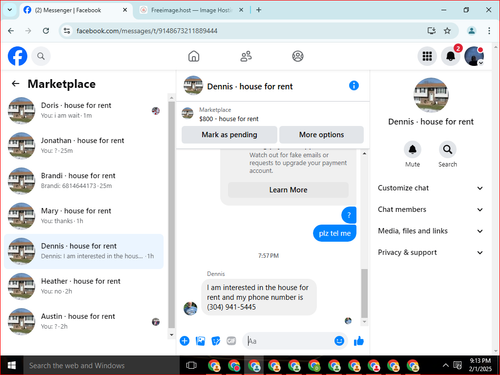Viewport: 500px width, 375px height.
Task: Show hidden system tray icons
Action: click(446, 365)
